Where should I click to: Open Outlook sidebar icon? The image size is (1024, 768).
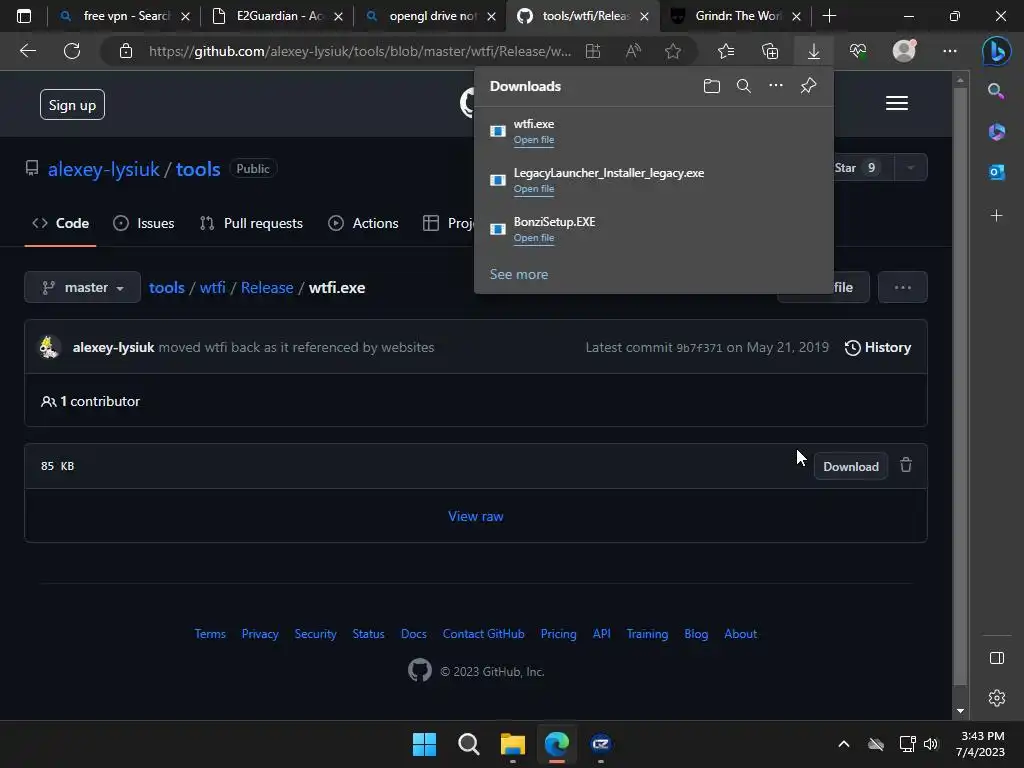[x=997, y=172]
